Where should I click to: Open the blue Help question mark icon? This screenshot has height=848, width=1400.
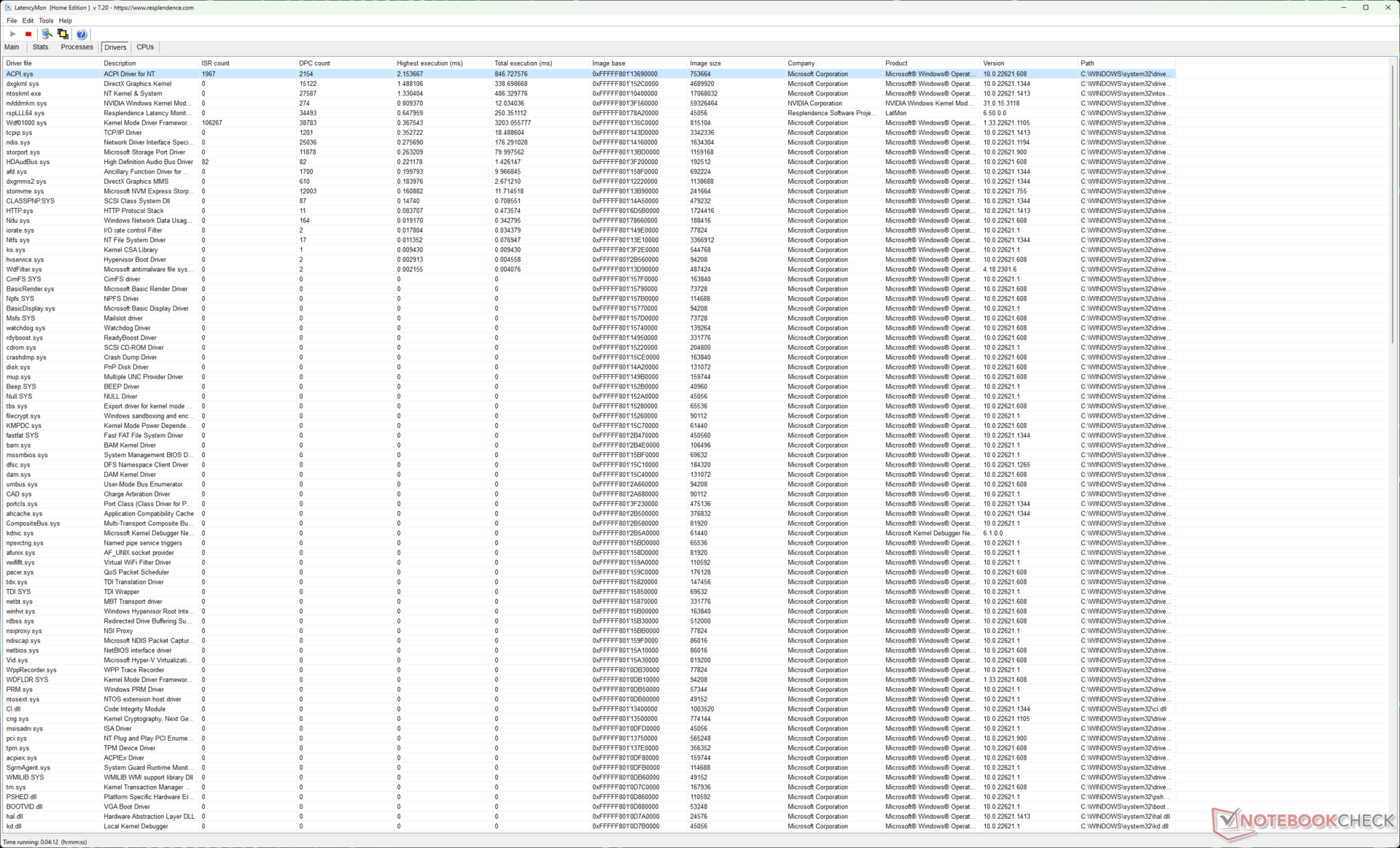82,34
